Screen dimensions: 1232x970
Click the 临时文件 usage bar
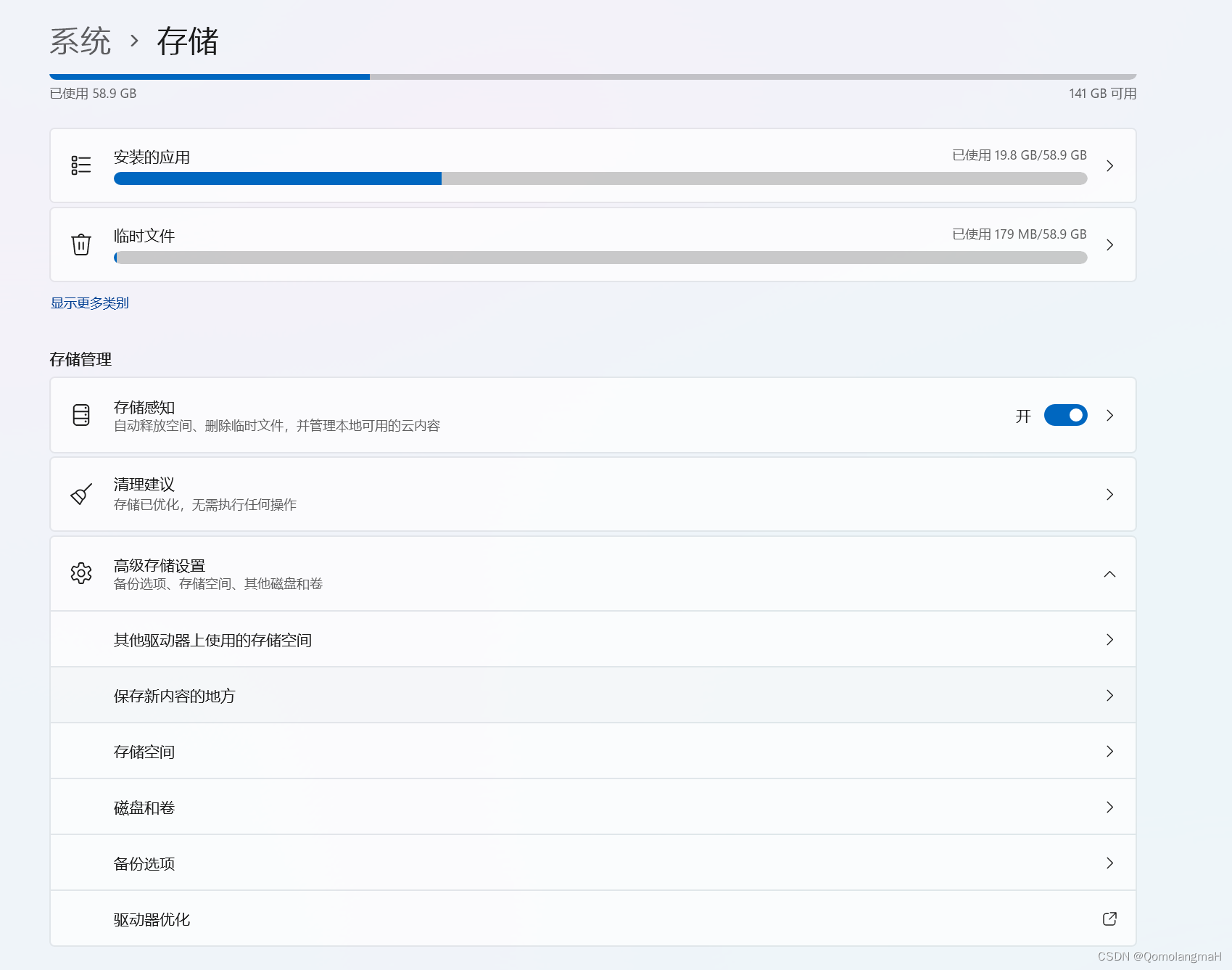coord(600,258)
